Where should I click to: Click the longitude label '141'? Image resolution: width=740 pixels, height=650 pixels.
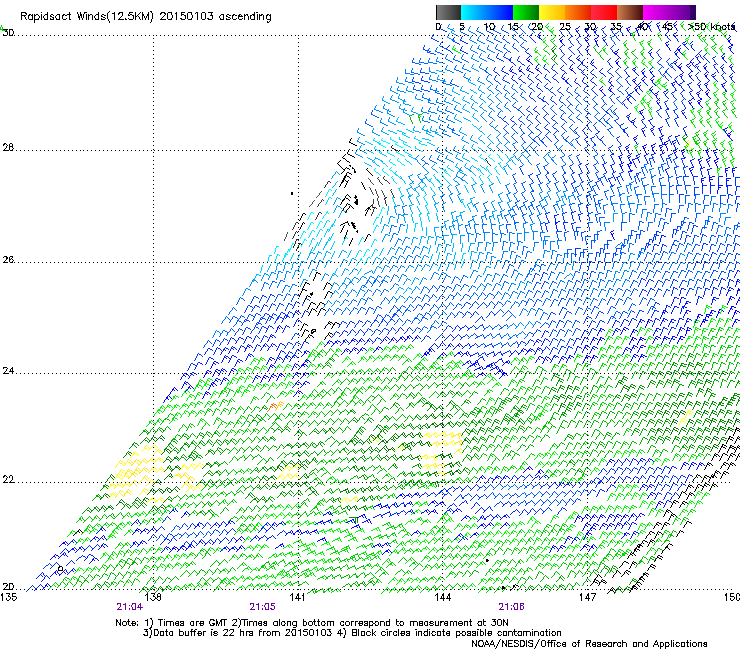point(297,597)
